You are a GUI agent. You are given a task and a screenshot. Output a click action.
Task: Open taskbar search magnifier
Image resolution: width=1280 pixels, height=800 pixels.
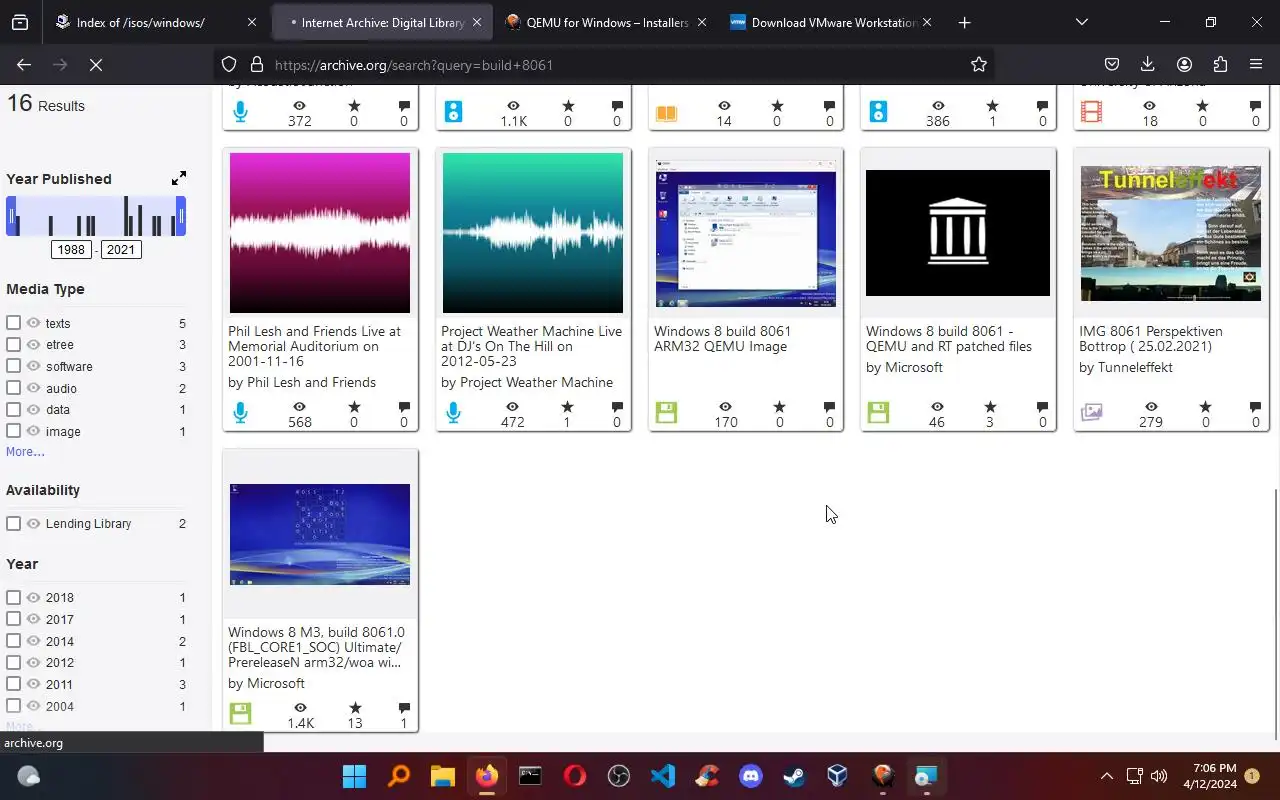(x=398, y=776)
